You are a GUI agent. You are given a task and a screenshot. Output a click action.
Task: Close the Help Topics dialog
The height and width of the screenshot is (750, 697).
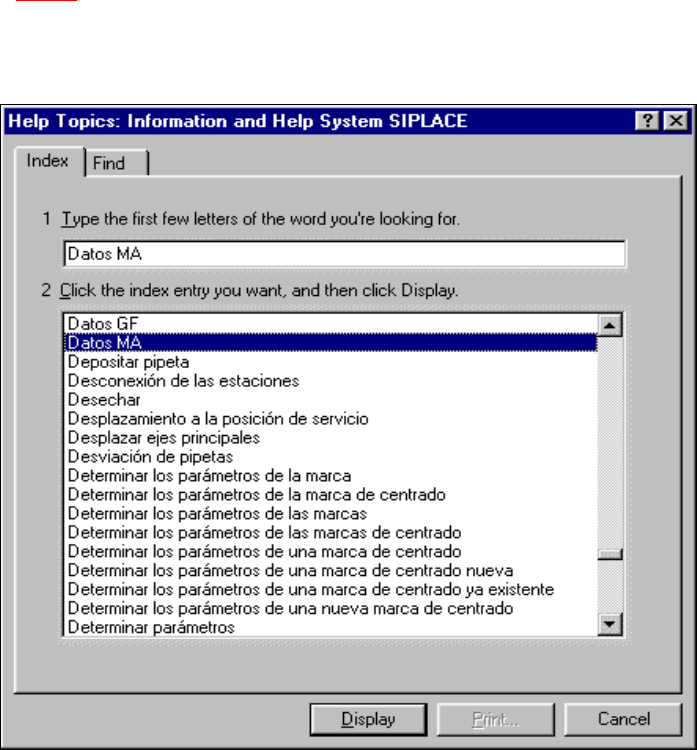(x=676, y=121)
